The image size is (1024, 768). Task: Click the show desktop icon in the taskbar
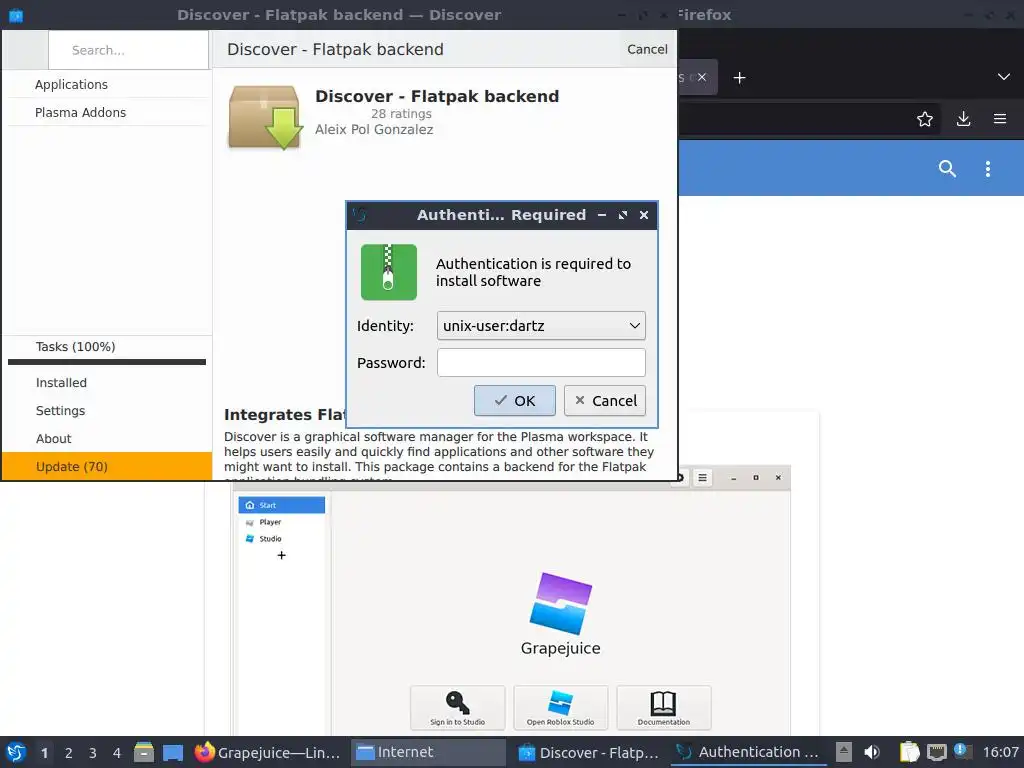pyautogui.click(x=173, y=752)
